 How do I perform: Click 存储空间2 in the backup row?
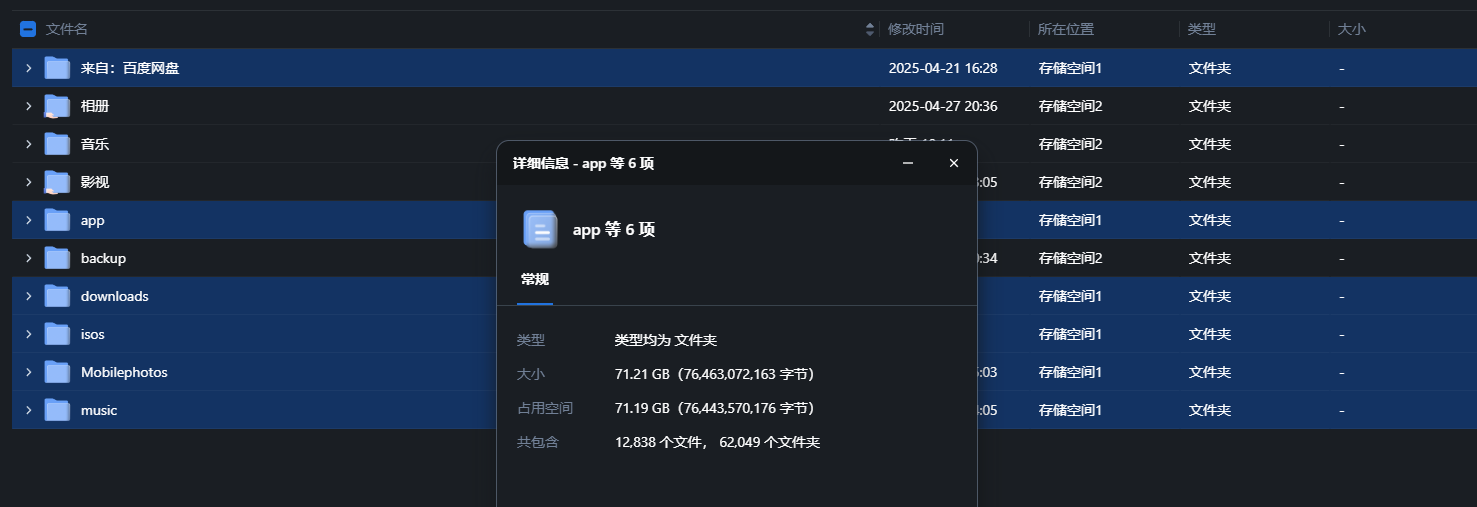(1070, 258)
